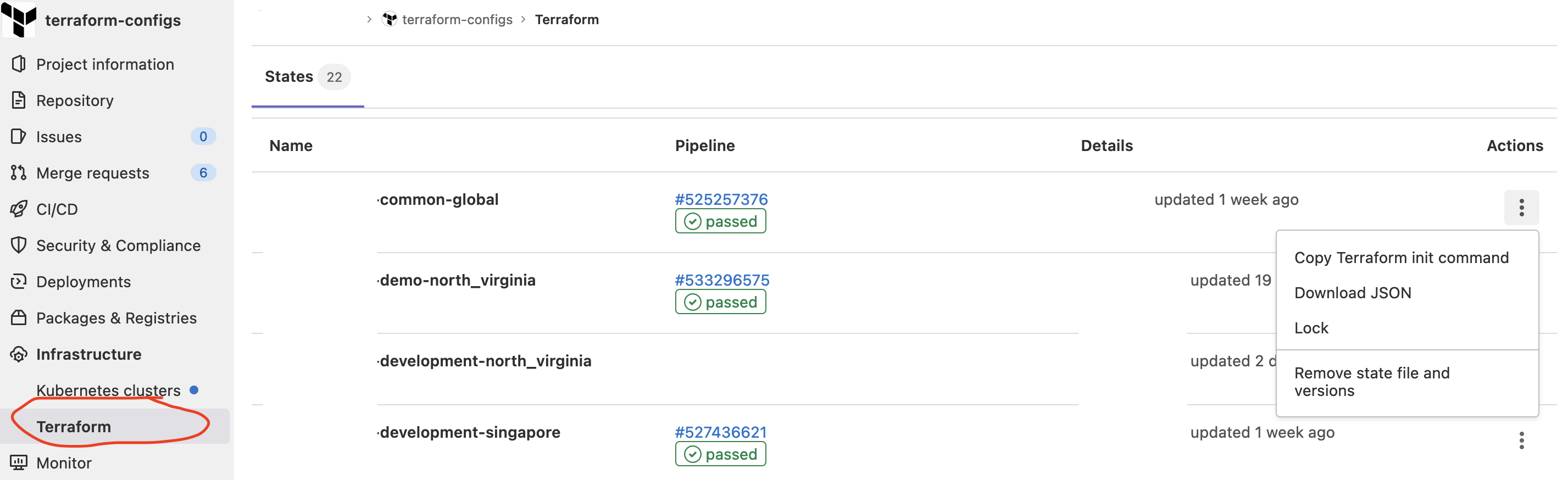
Task: Open pipeline #525257376
Action: click(721, 199)
